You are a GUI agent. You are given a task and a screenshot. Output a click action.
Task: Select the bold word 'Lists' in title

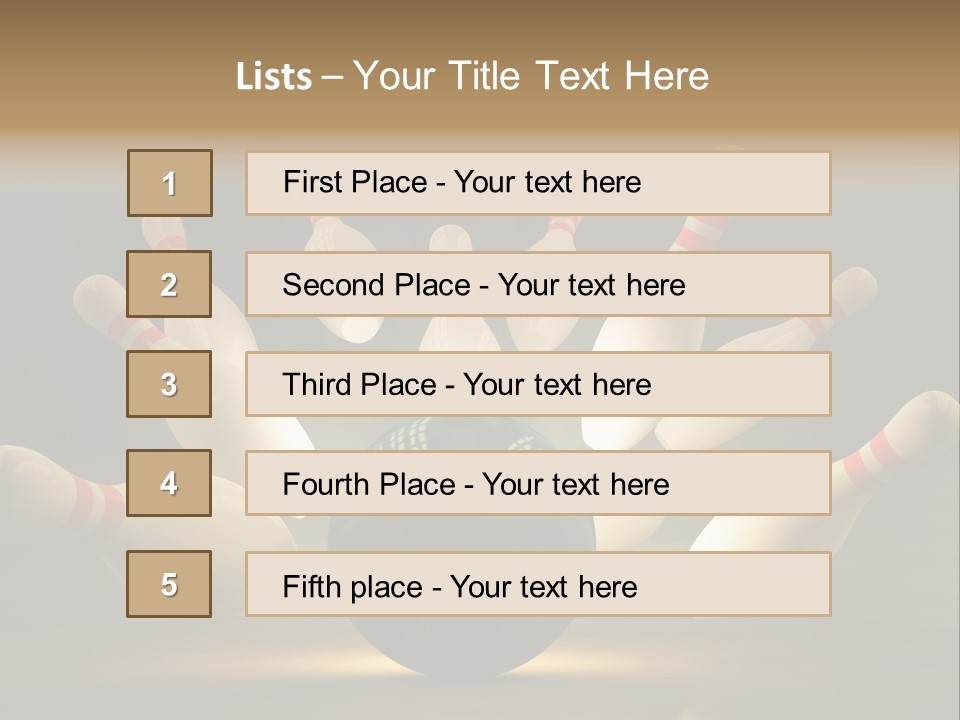[273, 77]
